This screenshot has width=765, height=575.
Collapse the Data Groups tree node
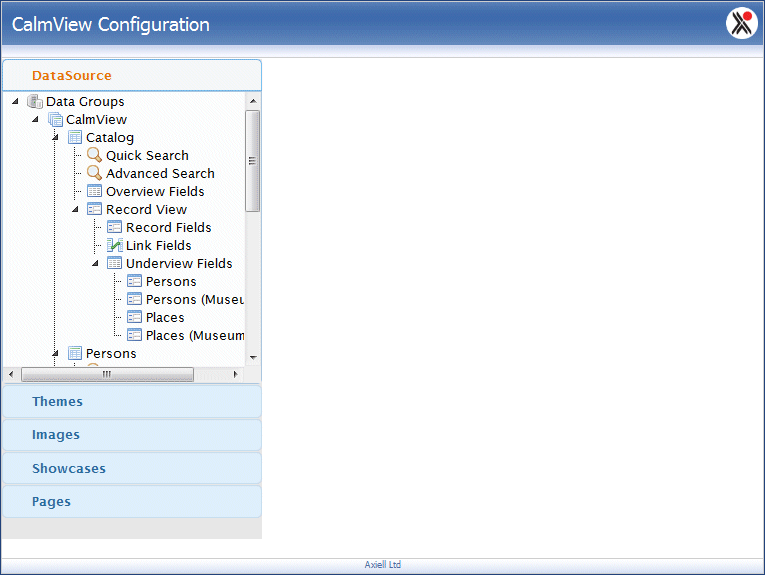click(x=15, y=101)
